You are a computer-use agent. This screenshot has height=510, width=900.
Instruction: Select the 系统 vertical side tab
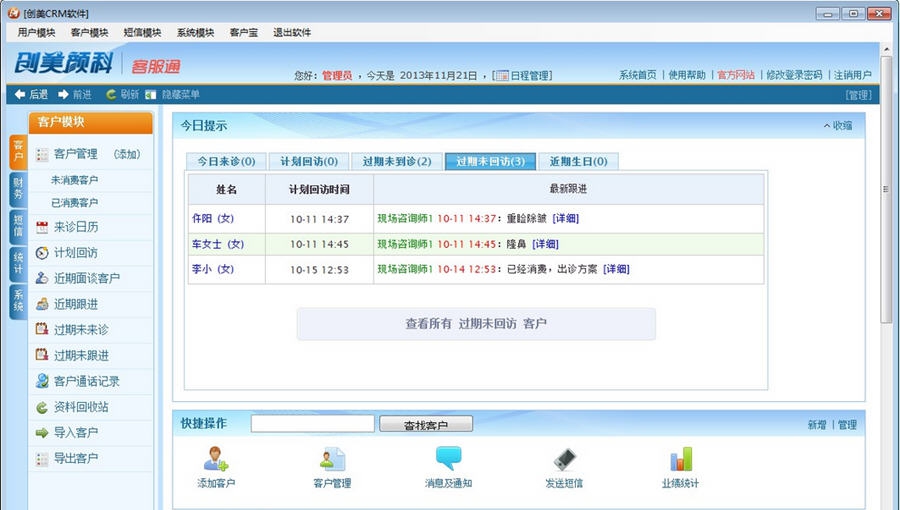[18, 302]
